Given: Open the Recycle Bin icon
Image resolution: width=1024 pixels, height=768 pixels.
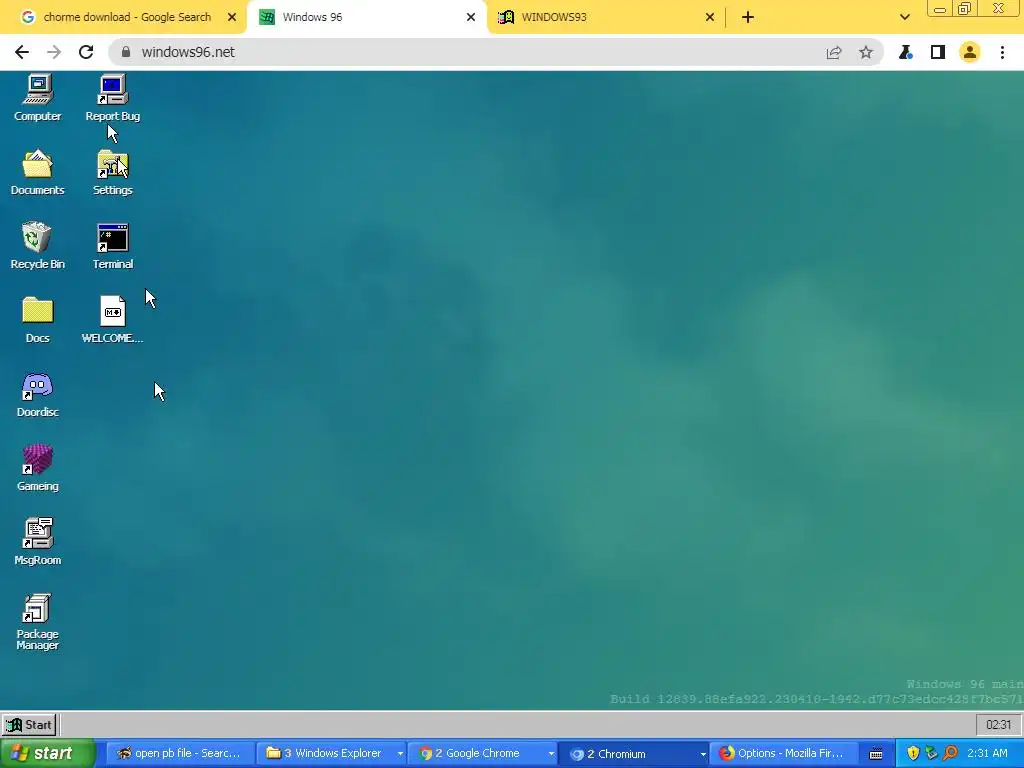Looking at the screenshot, I should click(37, 246).
